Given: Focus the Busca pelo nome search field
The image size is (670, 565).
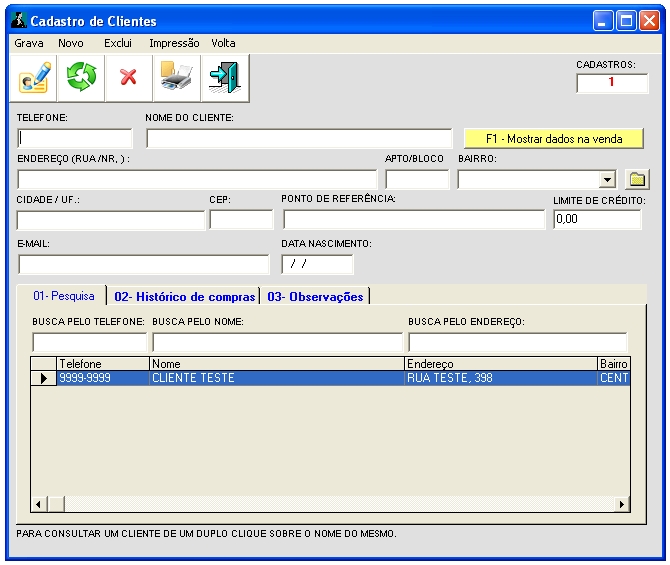Looking at the screenshot, I should [x=277, y=342].
